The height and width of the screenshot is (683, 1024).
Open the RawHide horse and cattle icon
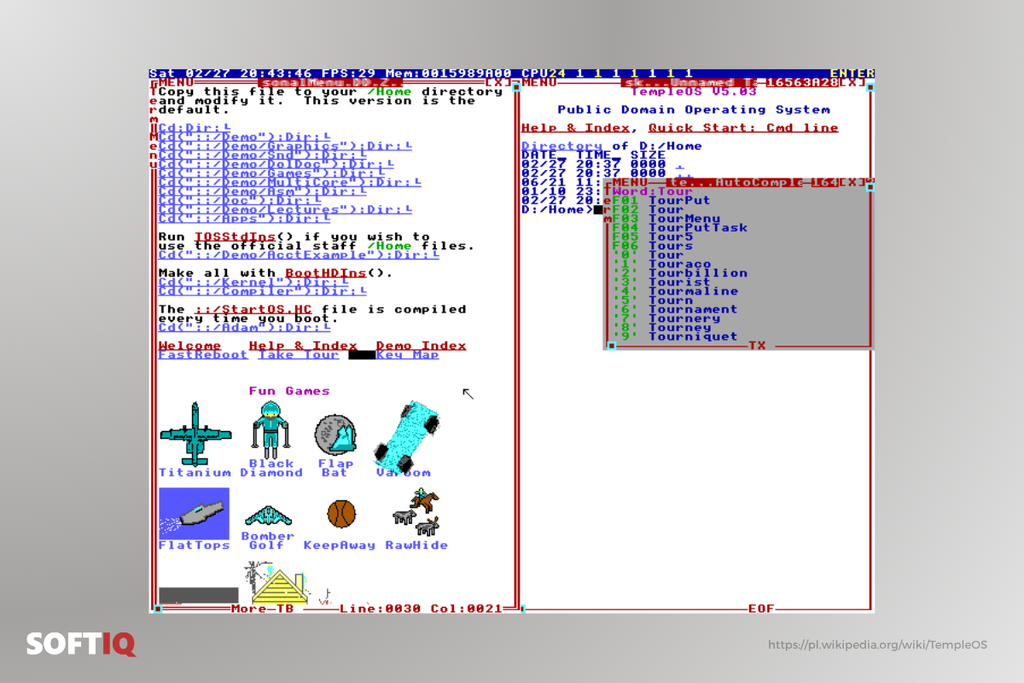coord(417,513)
